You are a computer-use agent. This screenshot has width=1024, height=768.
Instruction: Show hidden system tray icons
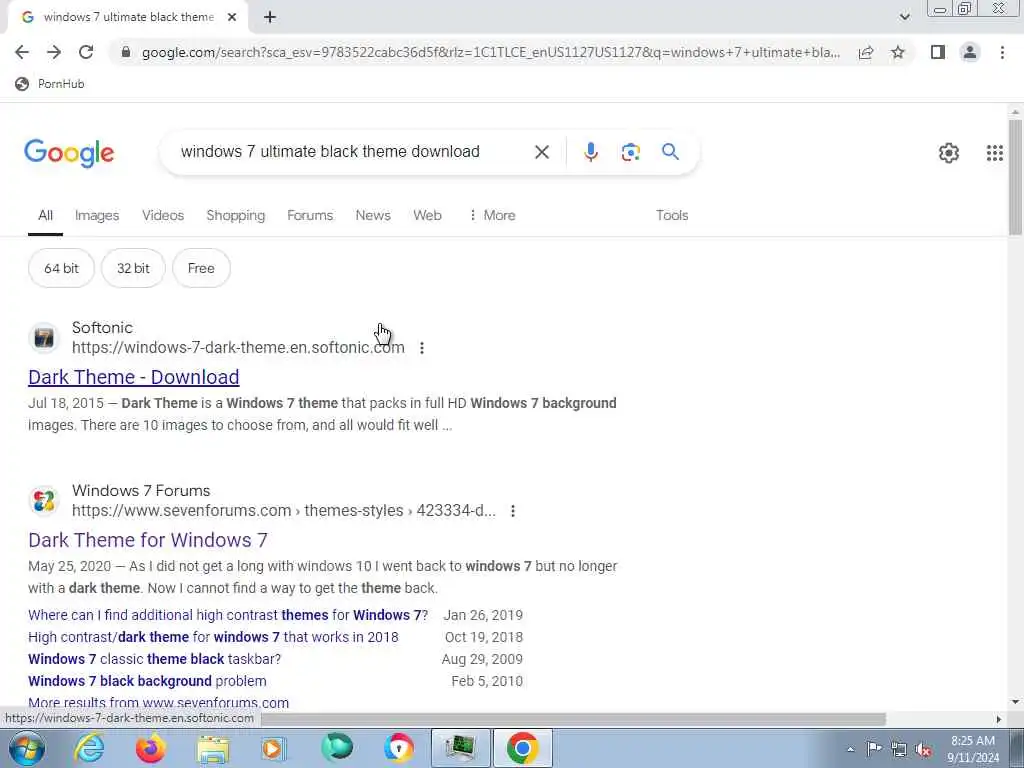850,750
